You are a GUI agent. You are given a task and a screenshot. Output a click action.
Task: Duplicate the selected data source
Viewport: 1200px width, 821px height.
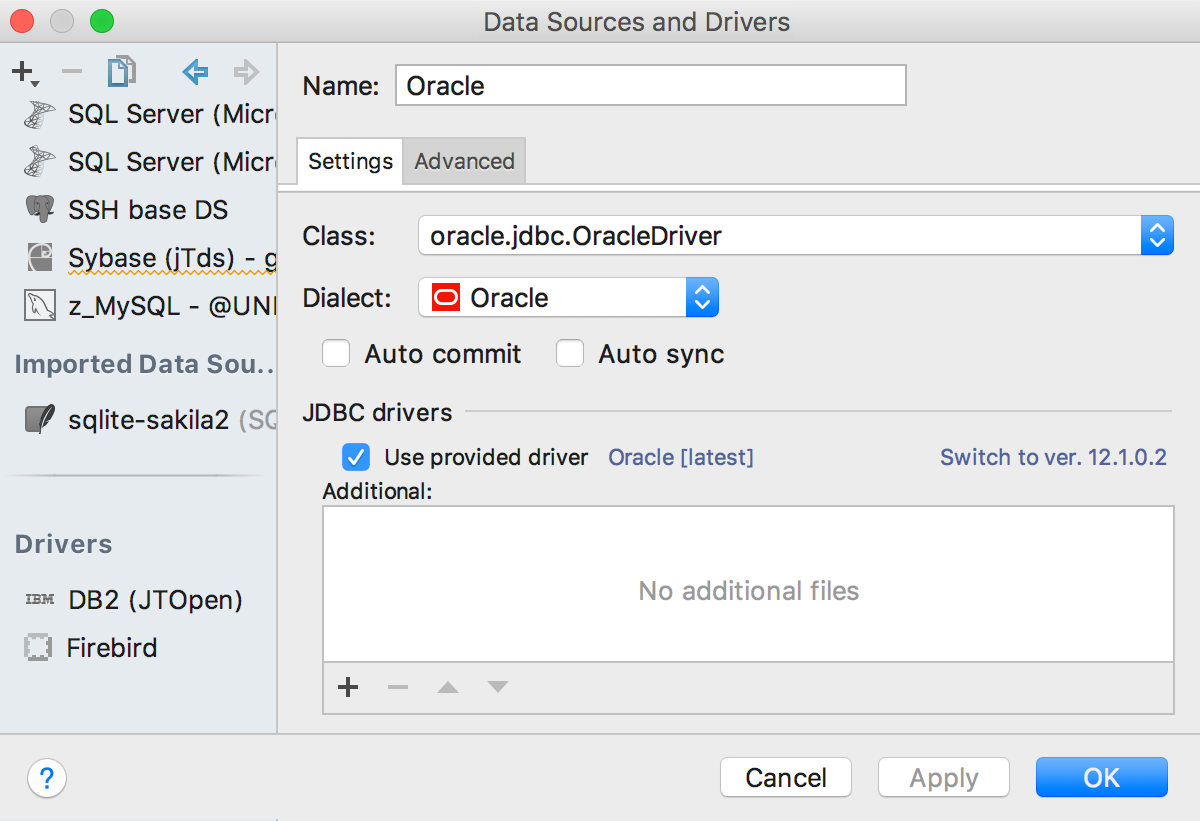click(122, 72)
